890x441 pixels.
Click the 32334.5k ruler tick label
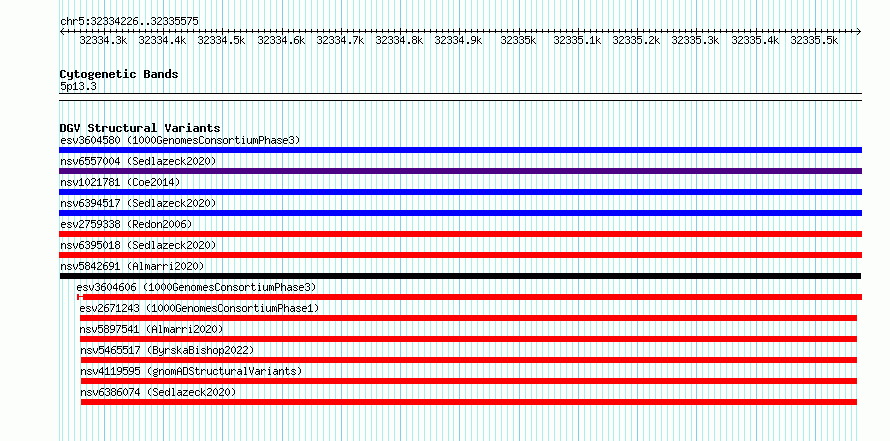point(221,41)
